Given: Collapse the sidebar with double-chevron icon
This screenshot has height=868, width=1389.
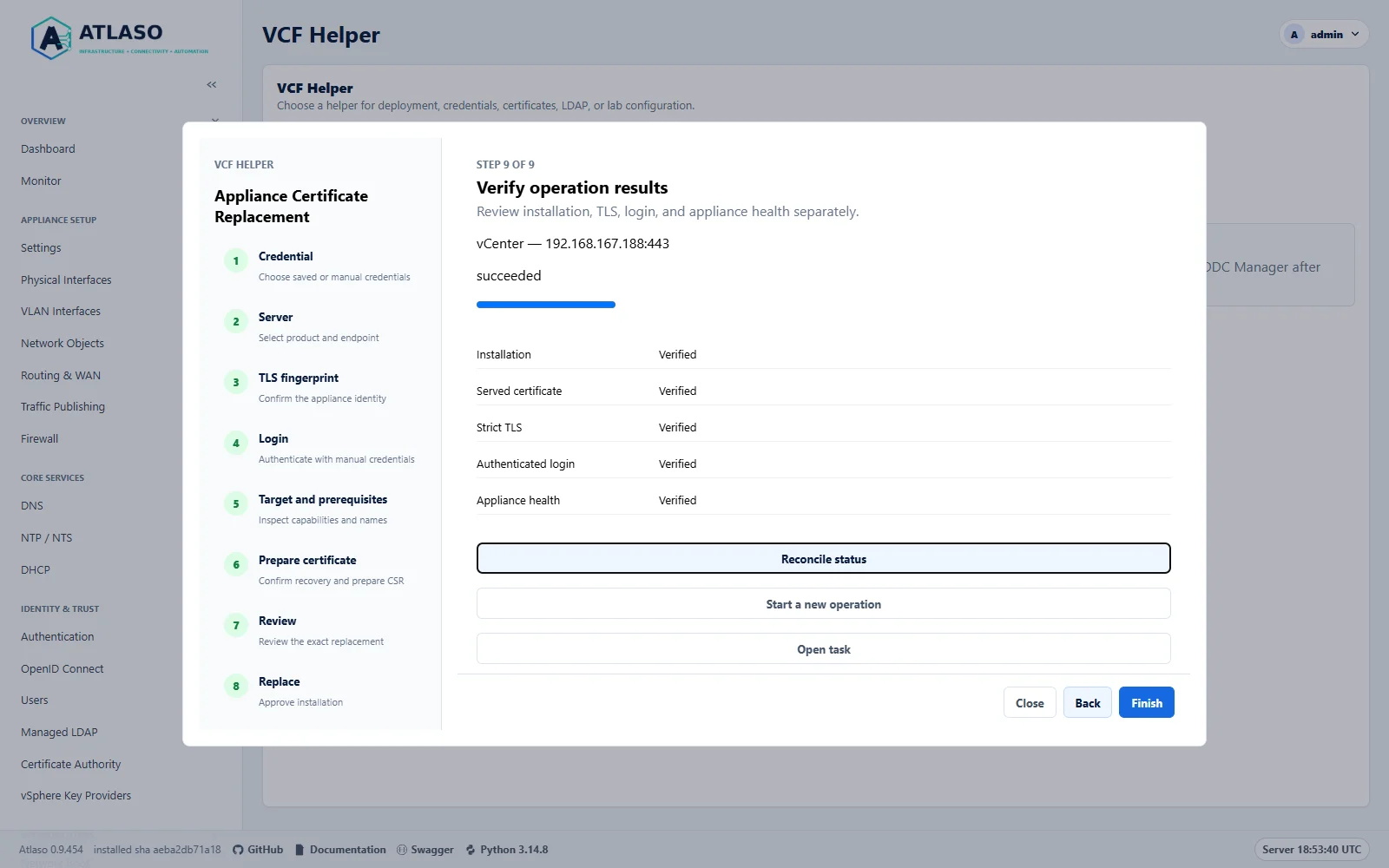Looking at the screenshot, I should coord(212,85).
